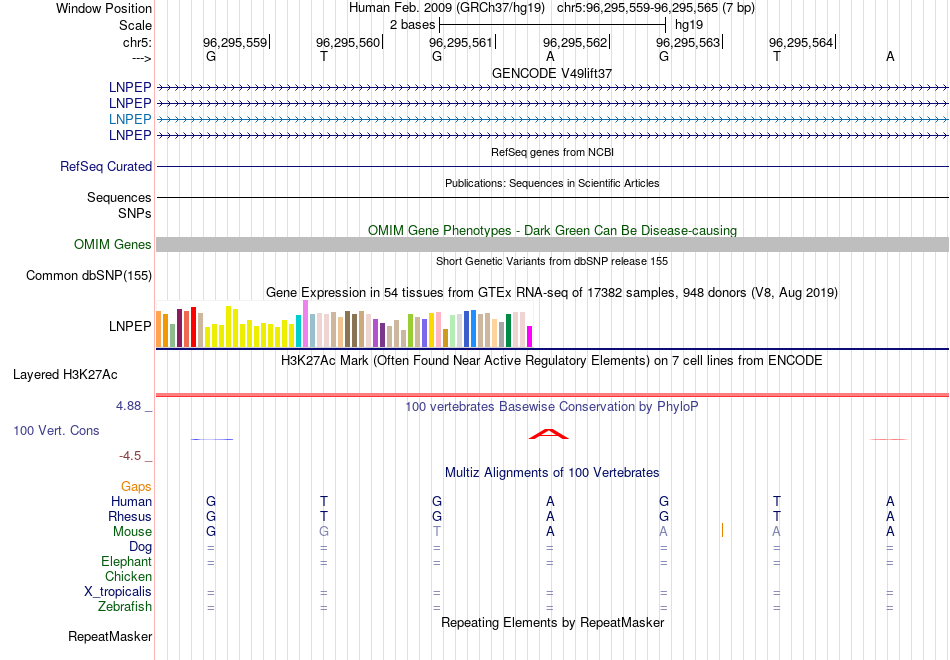
Task: Click the Mouse species label
Action: click(132, 532)
